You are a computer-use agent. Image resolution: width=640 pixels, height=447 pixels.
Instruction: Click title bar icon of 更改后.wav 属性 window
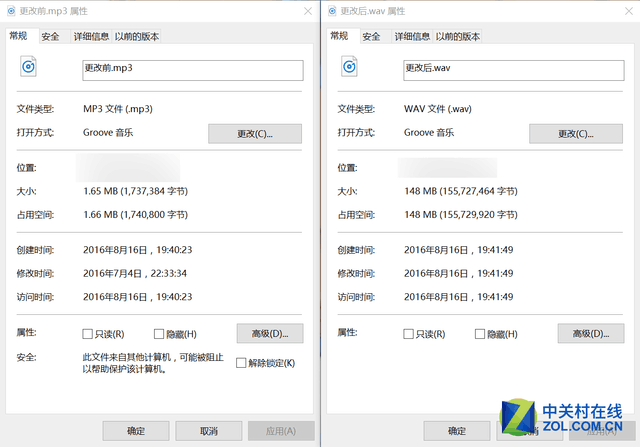pyautogui.click(x=332, y=11)
